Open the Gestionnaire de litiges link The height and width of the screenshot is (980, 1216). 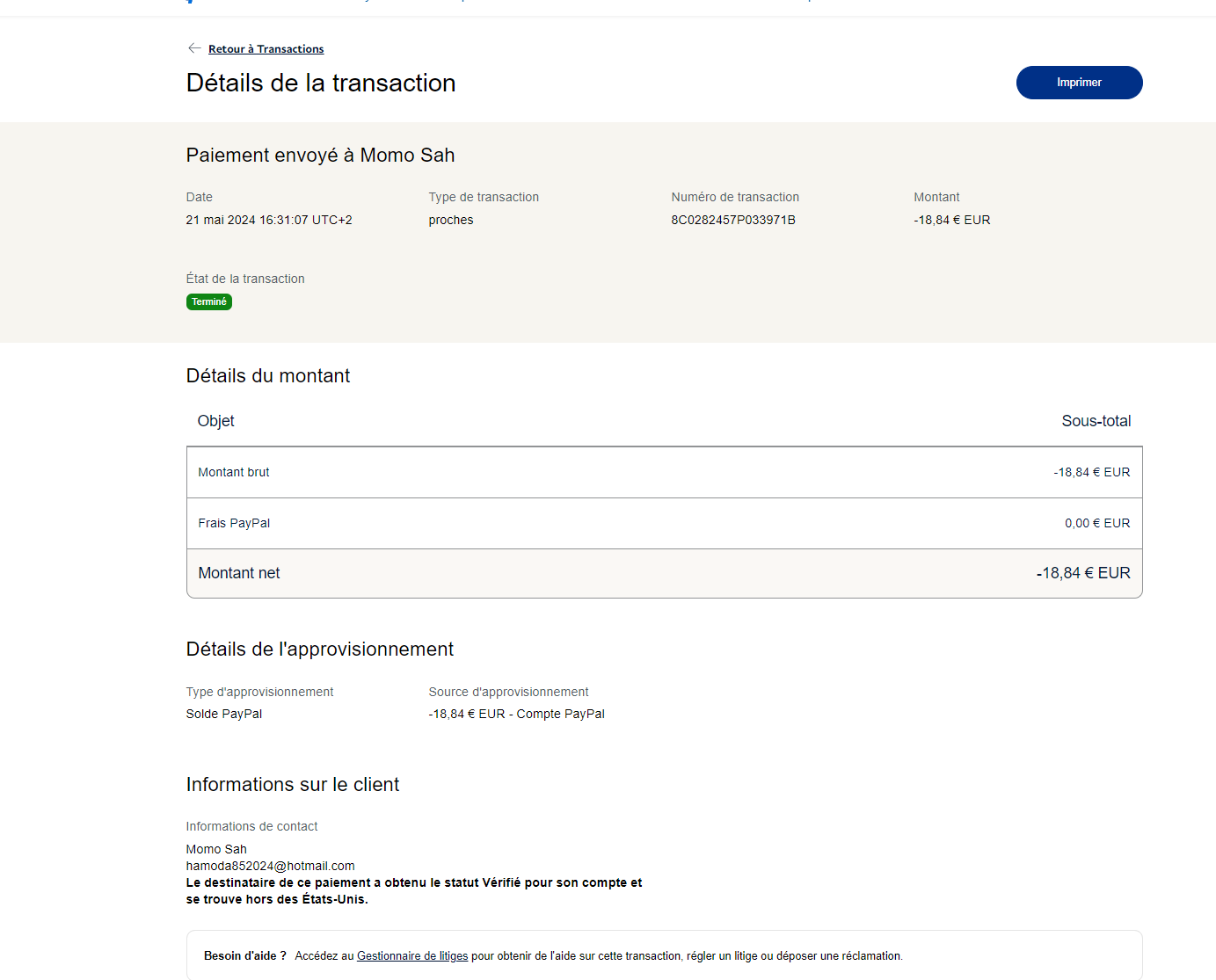pos(411,956)
